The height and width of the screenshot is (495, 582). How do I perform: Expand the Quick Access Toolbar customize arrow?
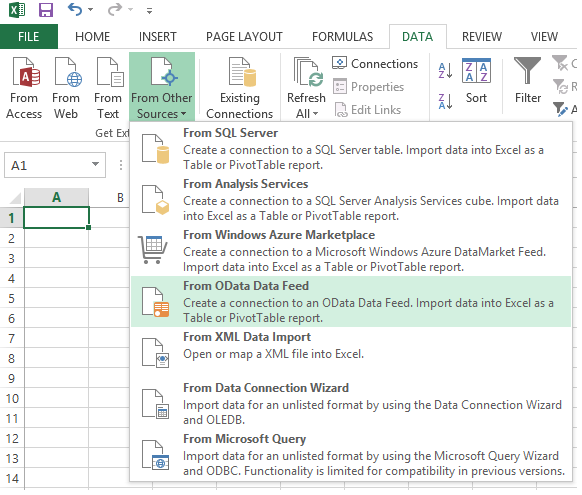(x=149, y=11)
